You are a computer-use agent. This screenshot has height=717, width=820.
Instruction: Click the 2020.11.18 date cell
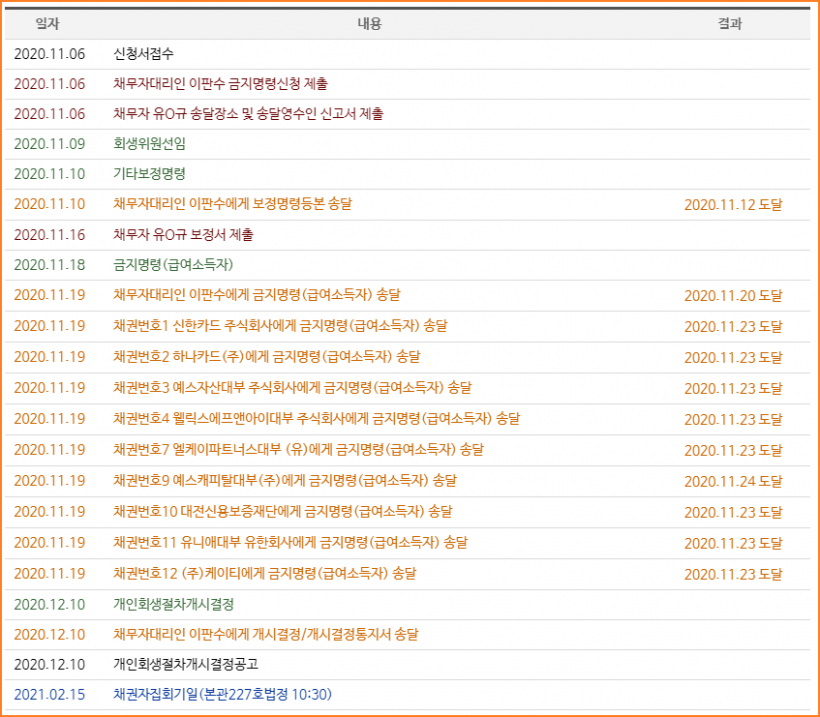(50, 265)
